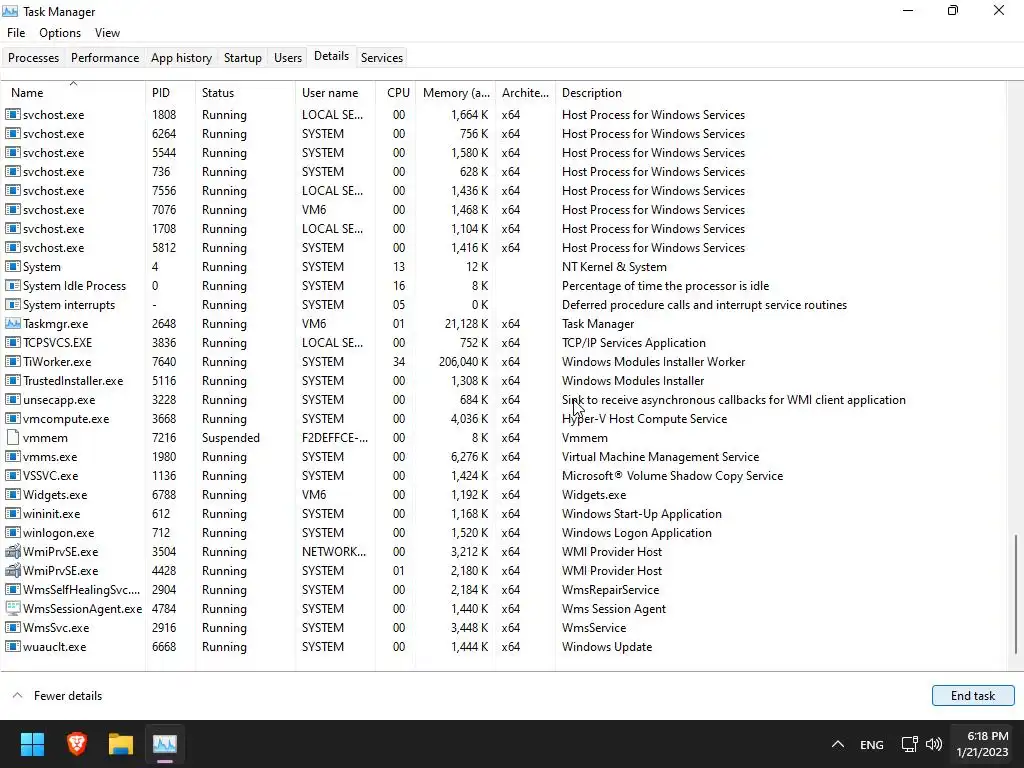The width and height of the screenshot is (1024, 768).
Task: Click the 206,040 K memory value
Action: [x=464, y=361]
